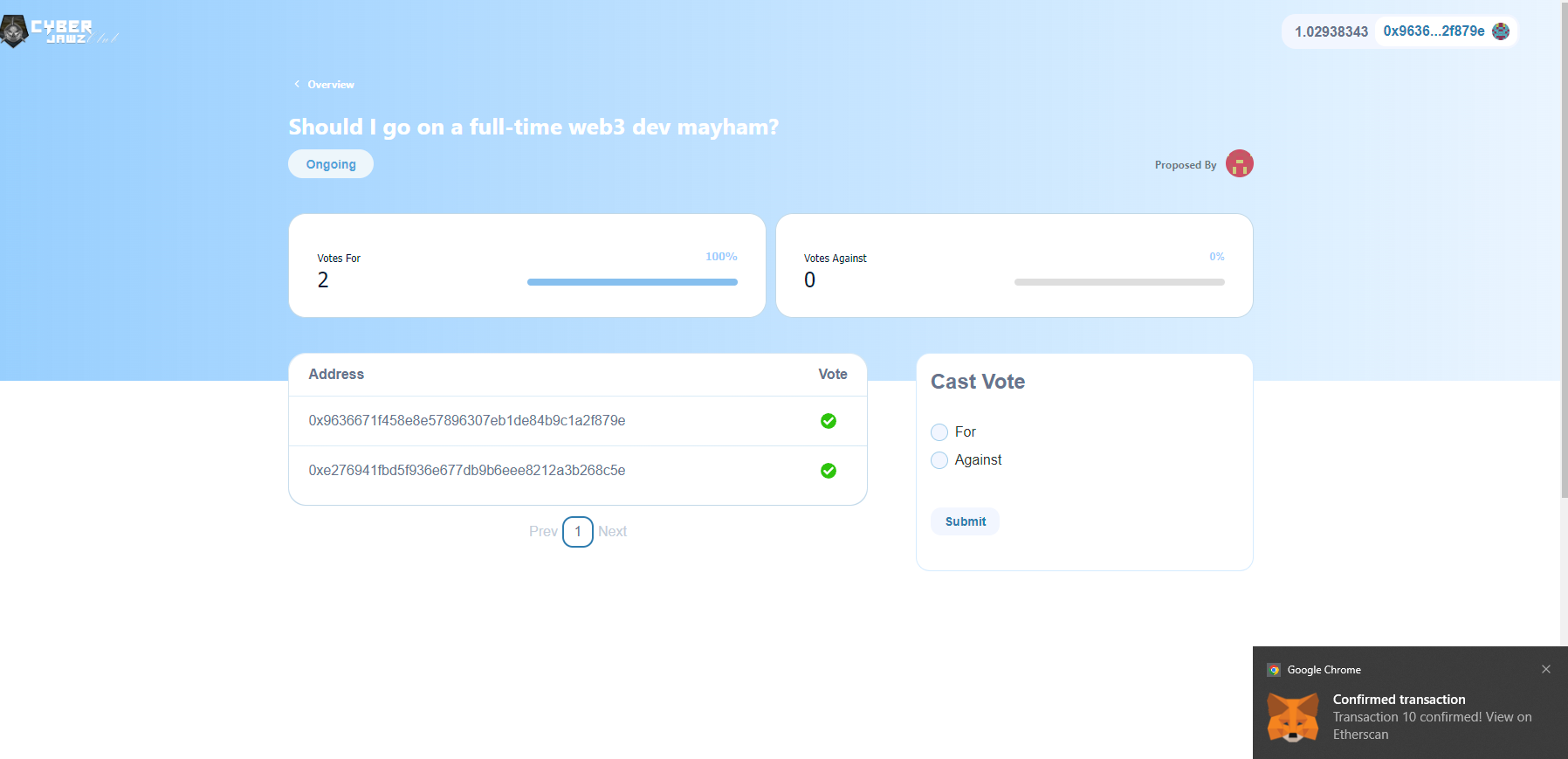Click the Address column header
Image resolution: width=1568 pixels, height=759 pixels.
335,374
